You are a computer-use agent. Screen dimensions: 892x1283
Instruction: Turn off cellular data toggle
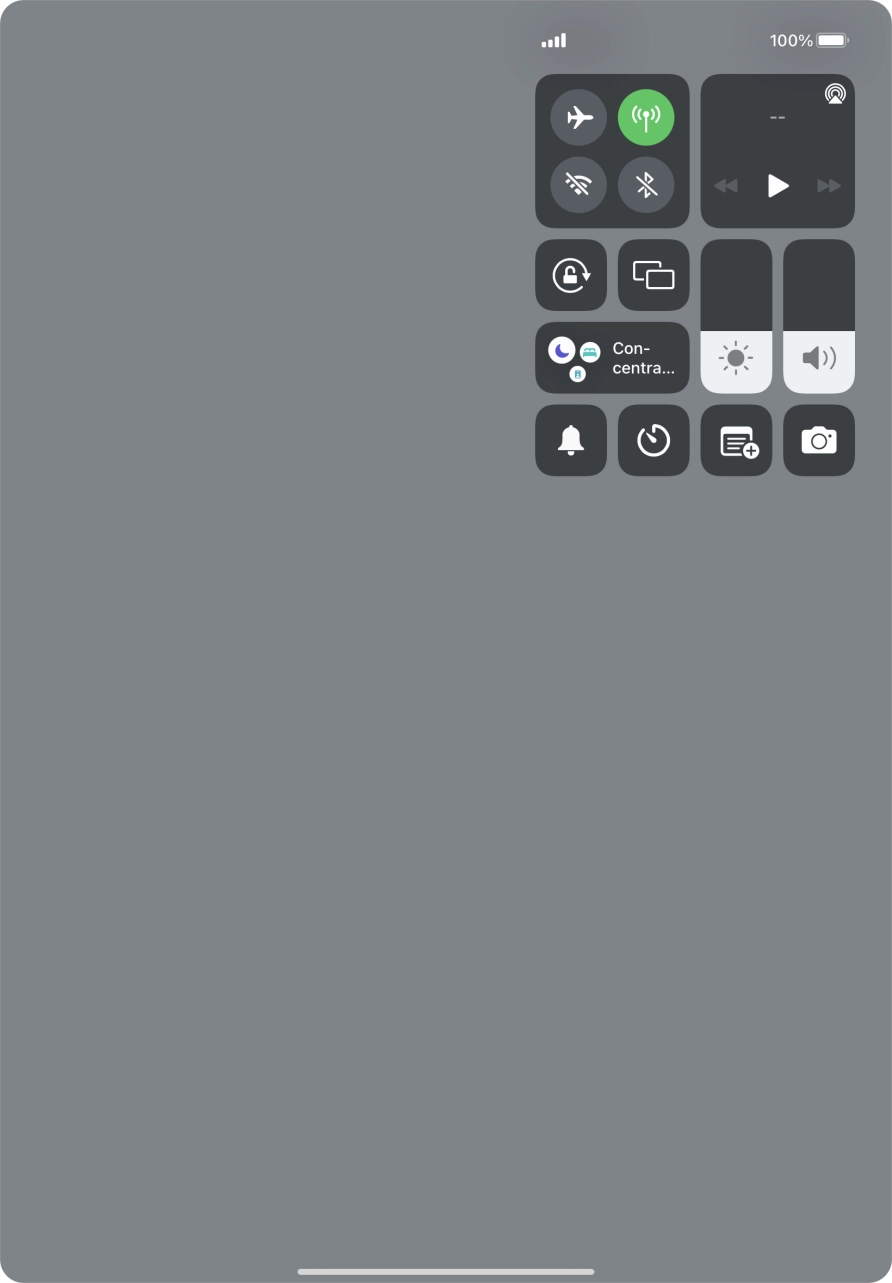[646, 118]
